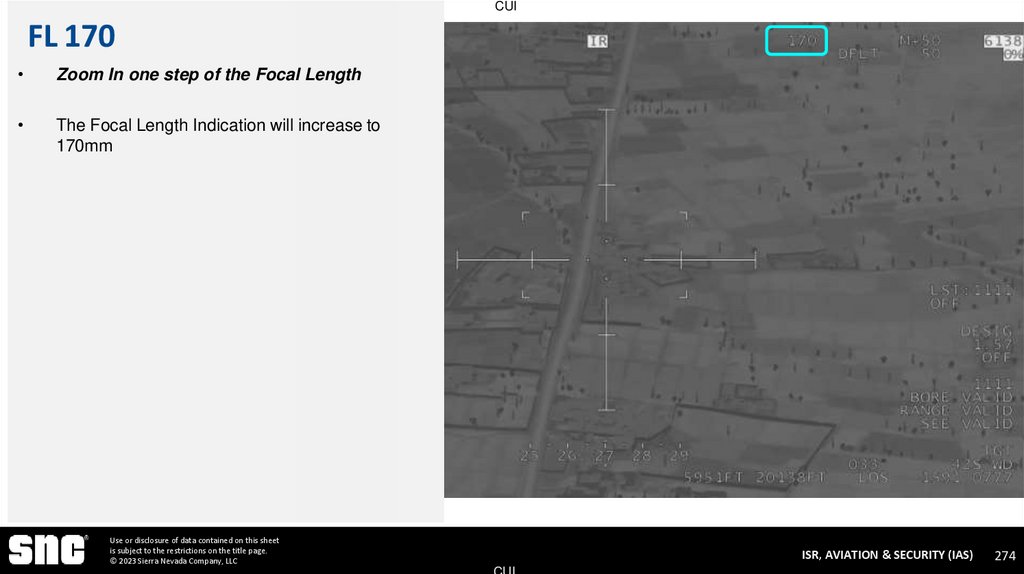Image resolution: width=1024 pixels, height=574 pixels.
Task: Click the M+50 overlay value
Action: tap(920, 41)
